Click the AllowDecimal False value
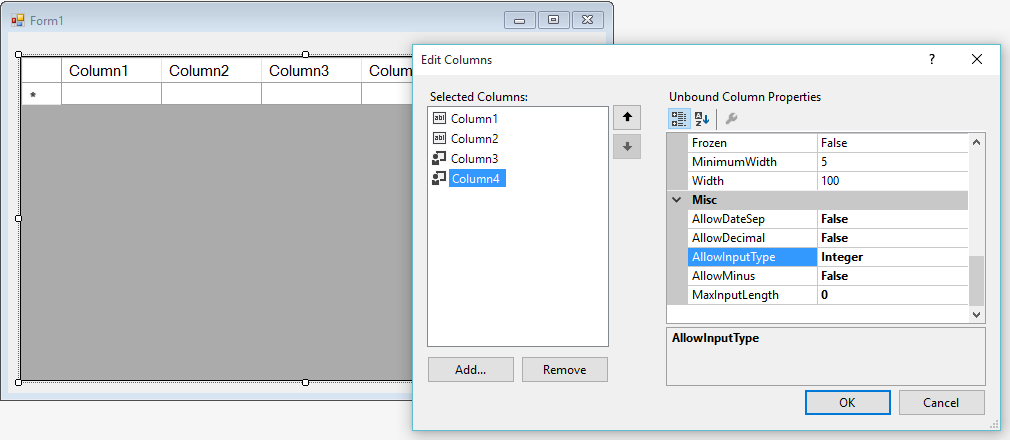This screenshot has height=440, width=1010. coord(892,238)
